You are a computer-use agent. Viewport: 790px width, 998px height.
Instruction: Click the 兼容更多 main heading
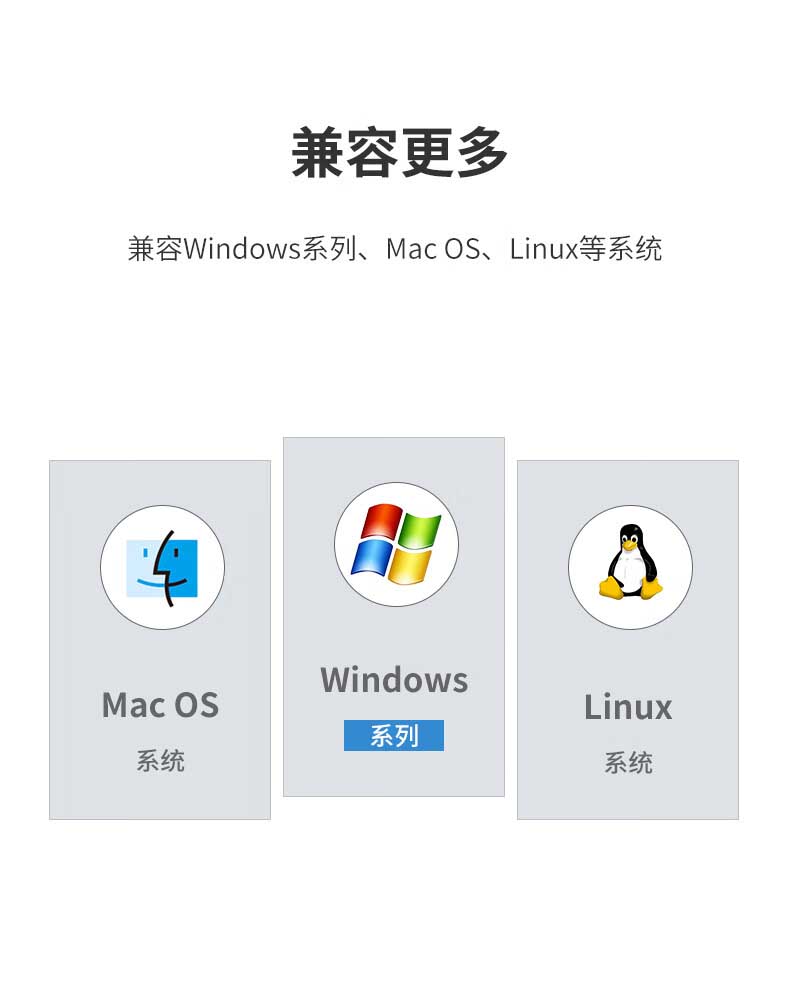(x=399, y=153)
